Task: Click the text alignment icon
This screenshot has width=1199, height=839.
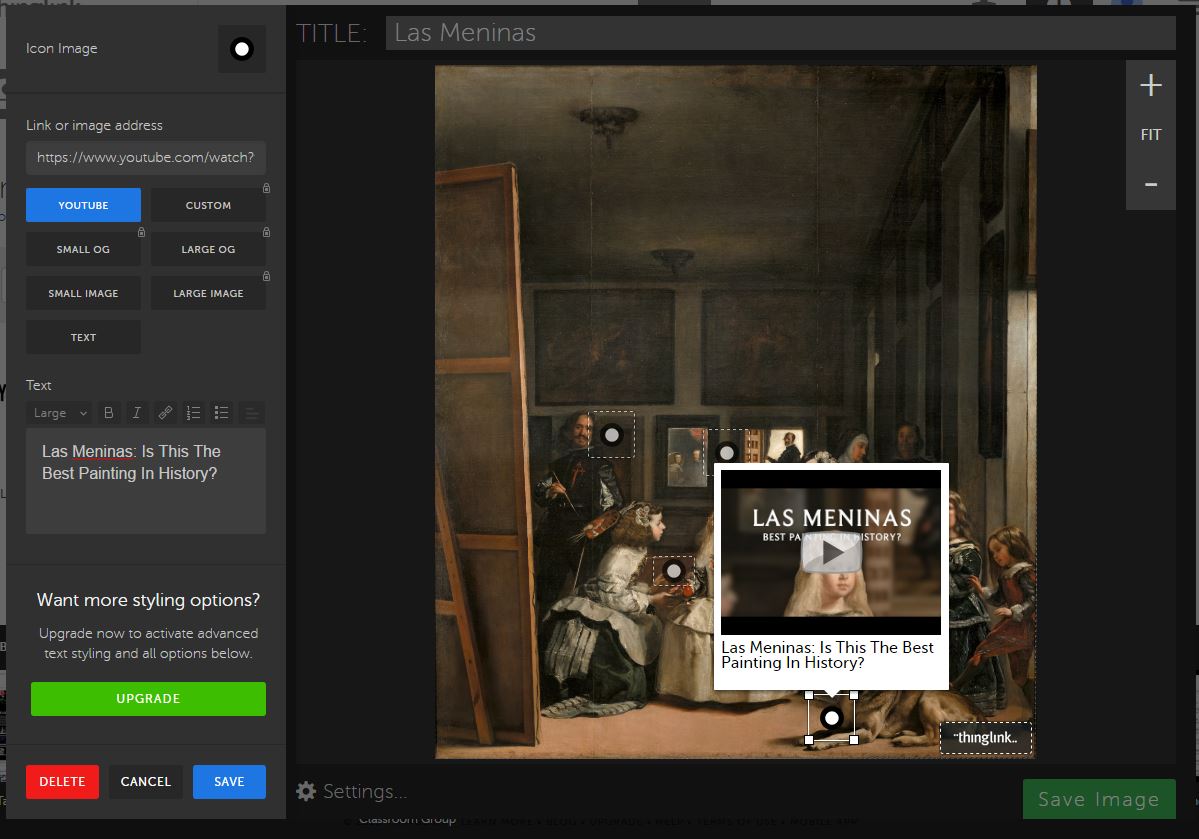Action: [251, 413]
